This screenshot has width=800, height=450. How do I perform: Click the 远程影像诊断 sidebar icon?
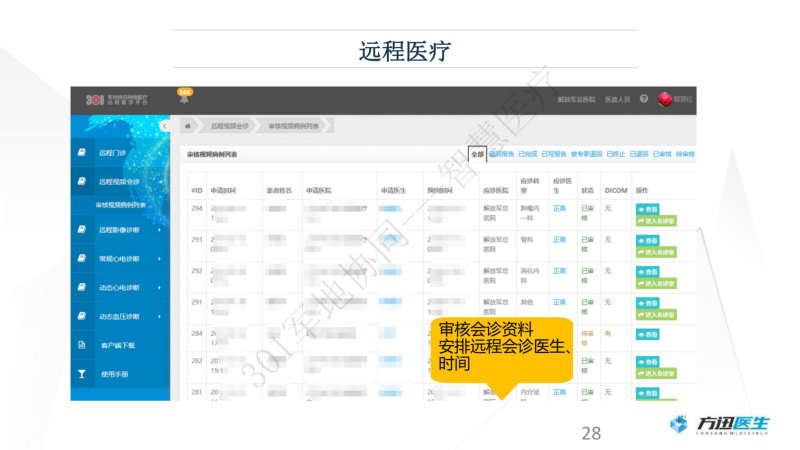click(x=82, y=230)
